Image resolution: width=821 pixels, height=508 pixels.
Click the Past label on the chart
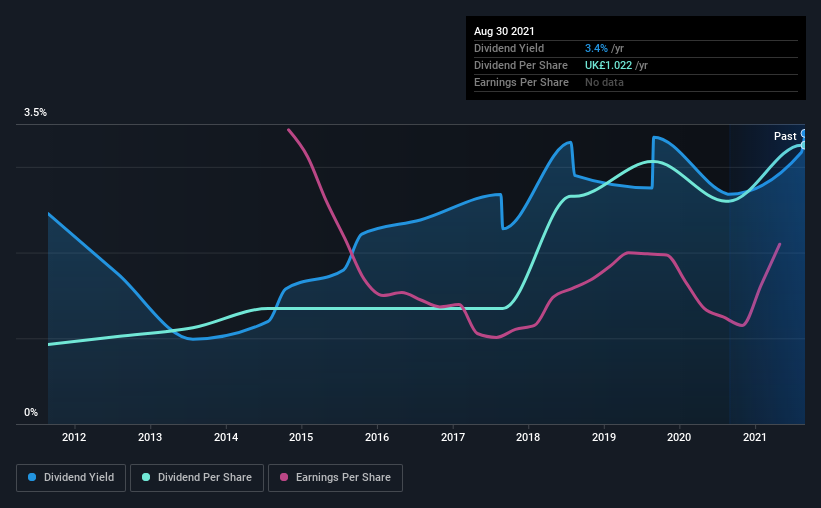785,136
